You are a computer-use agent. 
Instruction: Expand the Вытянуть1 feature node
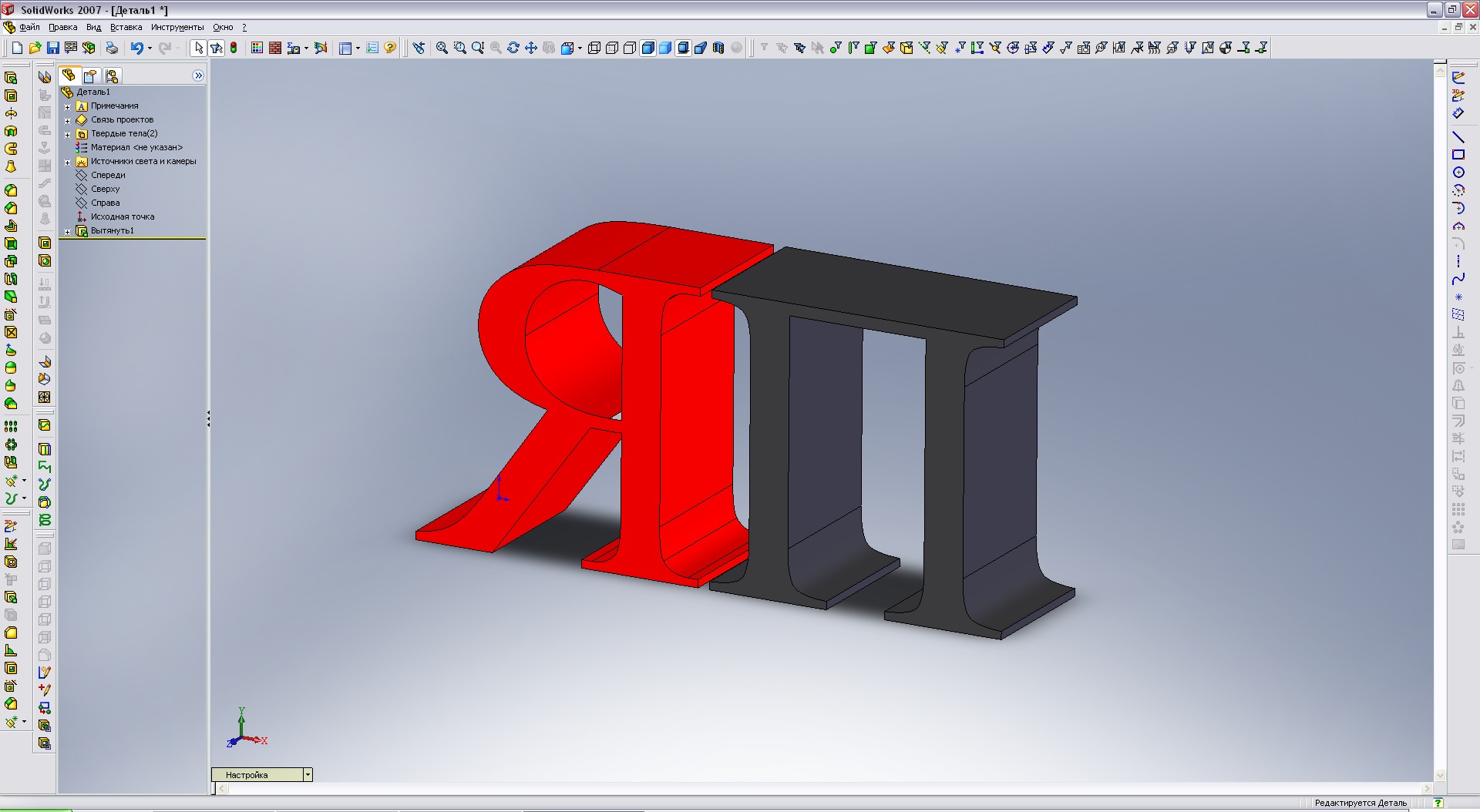(x=68, y=231)
